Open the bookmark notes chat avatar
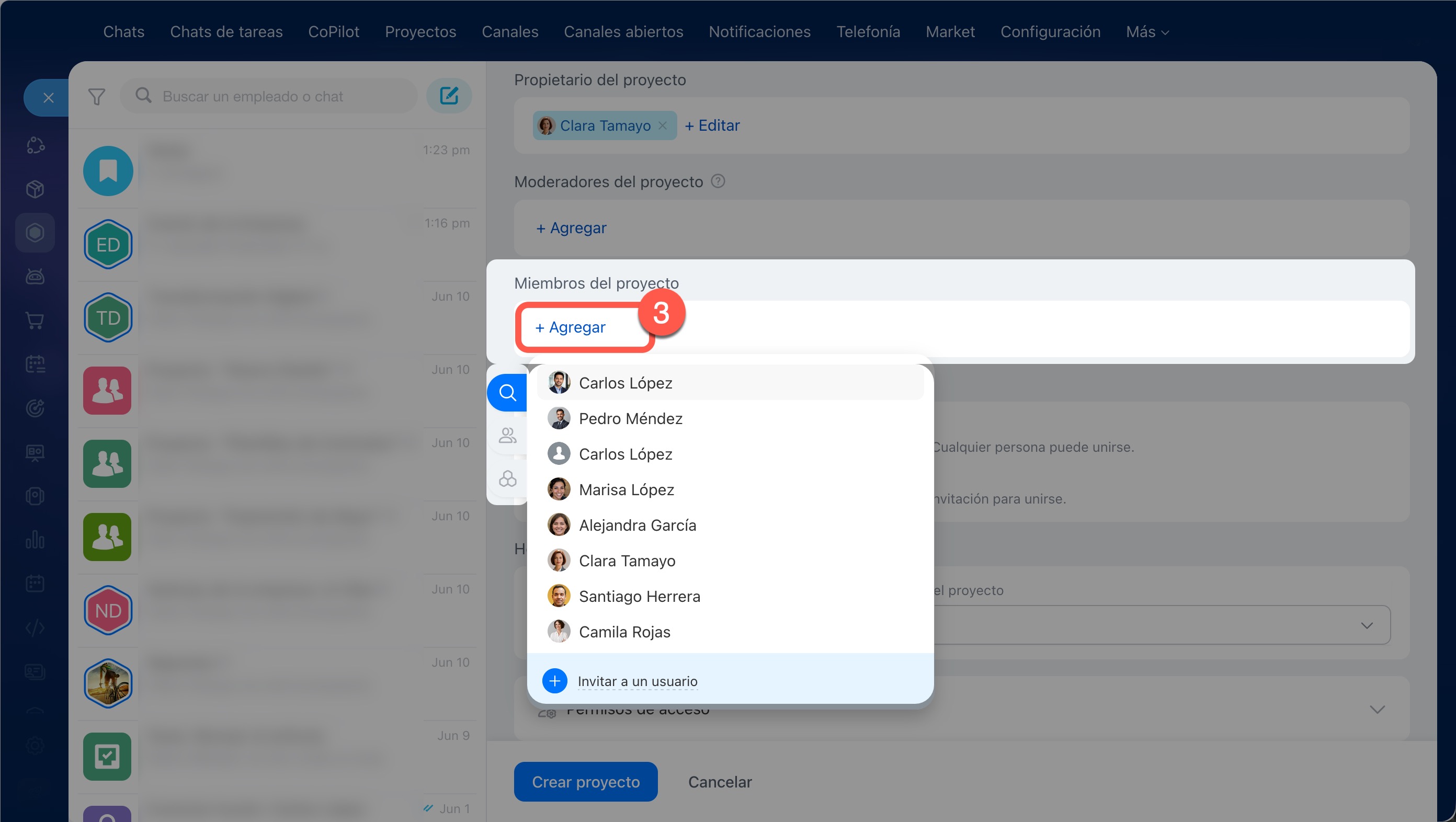Screen dimensions: 1456x822 (108, 170)
